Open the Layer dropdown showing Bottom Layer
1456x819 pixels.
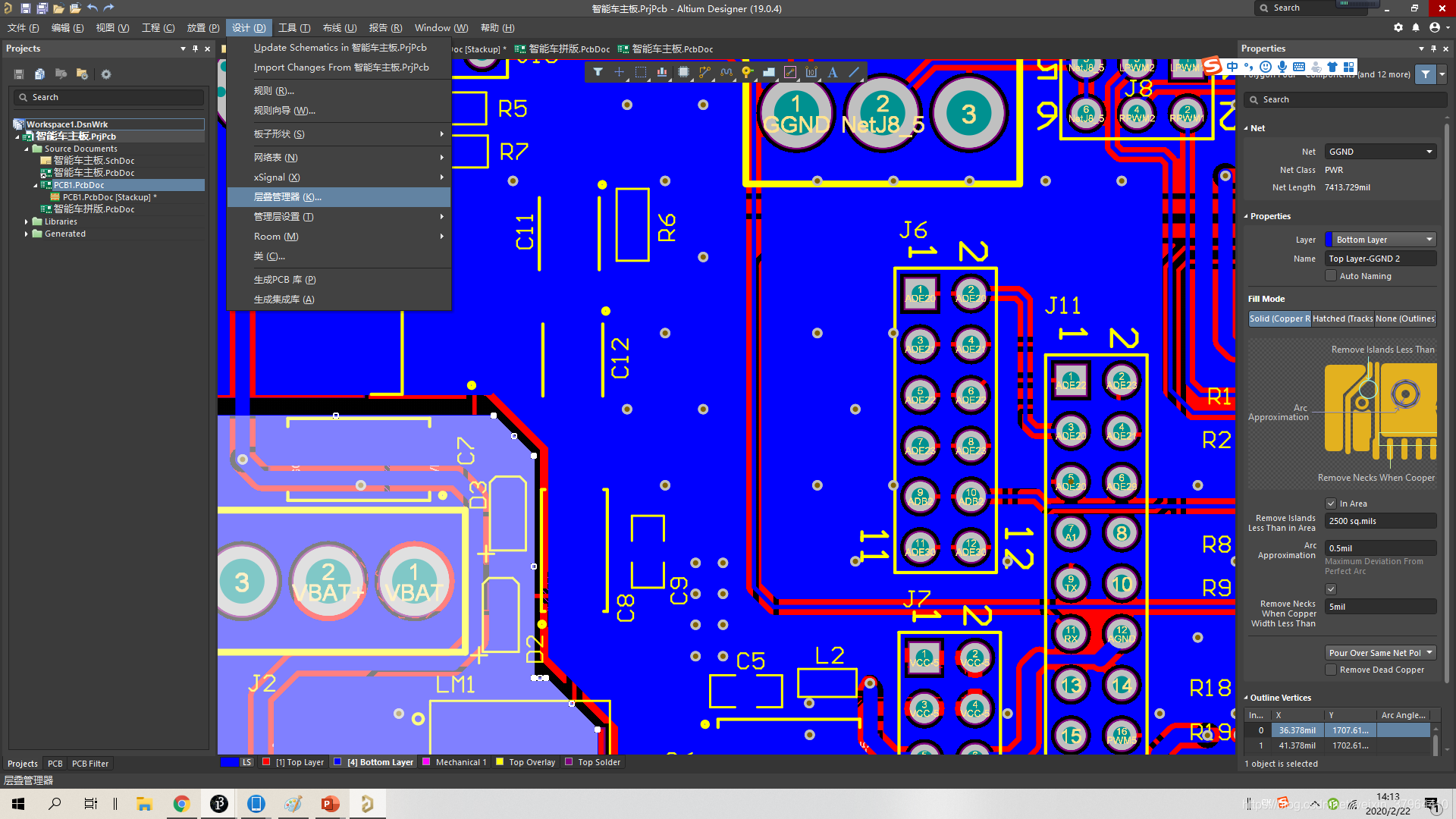[1380, 240]
